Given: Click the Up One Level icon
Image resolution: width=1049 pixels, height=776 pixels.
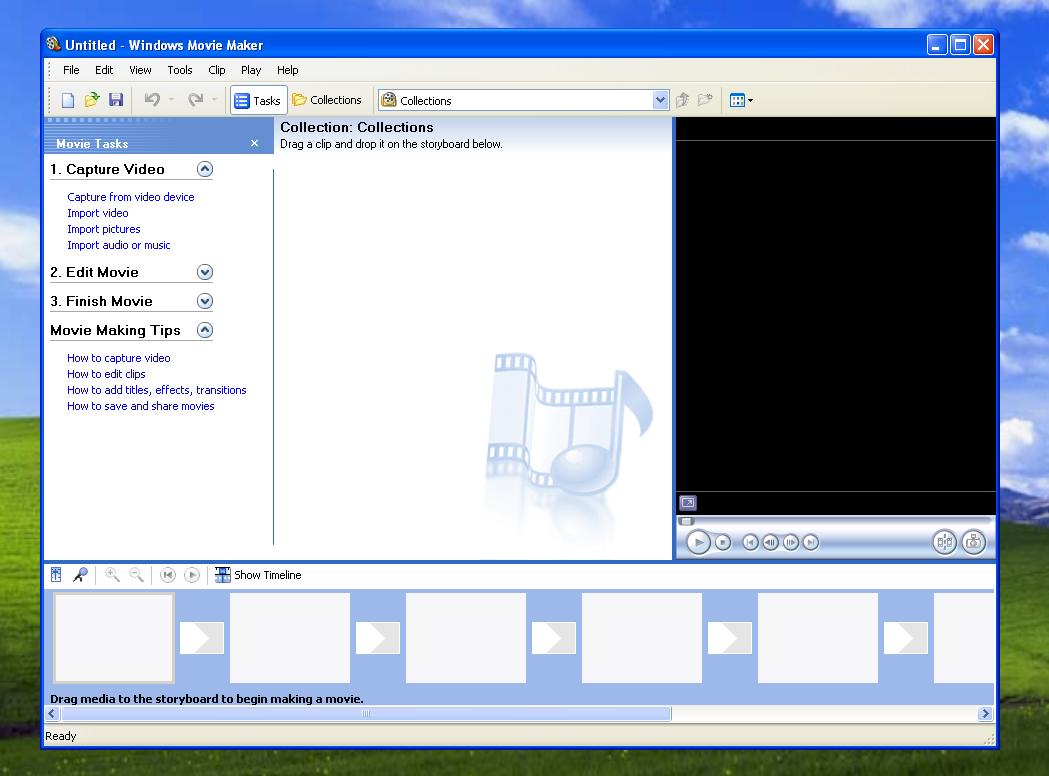Looking at the screenshot, I should (x=682, y=100).
